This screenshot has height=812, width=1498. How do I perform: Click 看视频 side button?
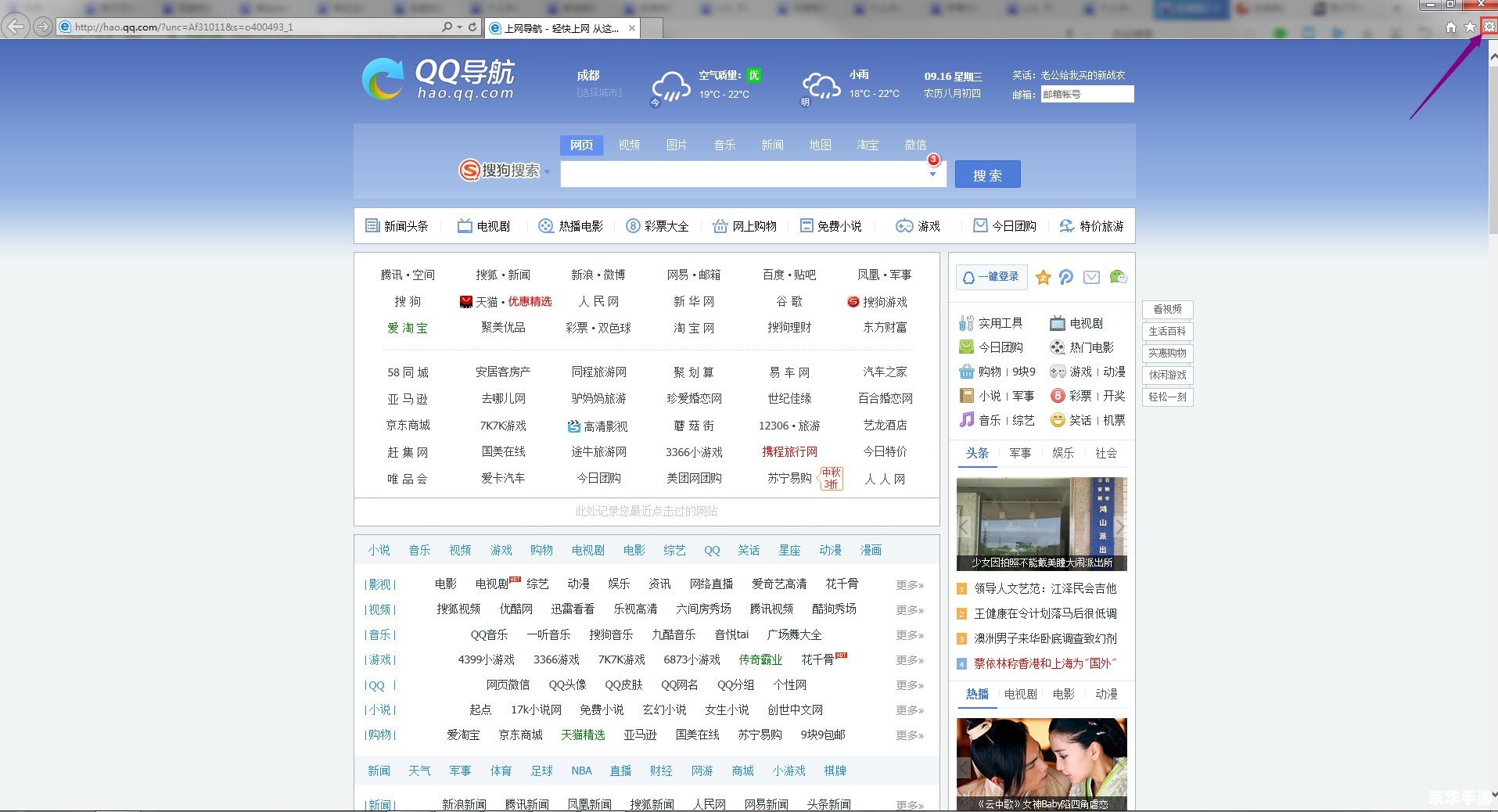click(x=1167, y=310)
